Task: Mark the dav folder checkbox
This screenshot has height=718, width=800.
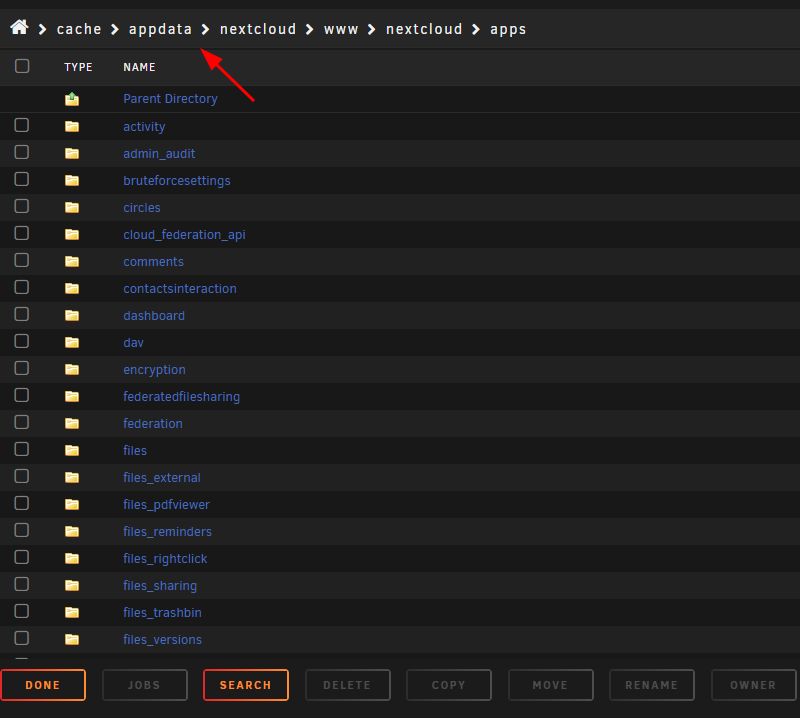Action: pyautogui.click(x=21, y=341)
